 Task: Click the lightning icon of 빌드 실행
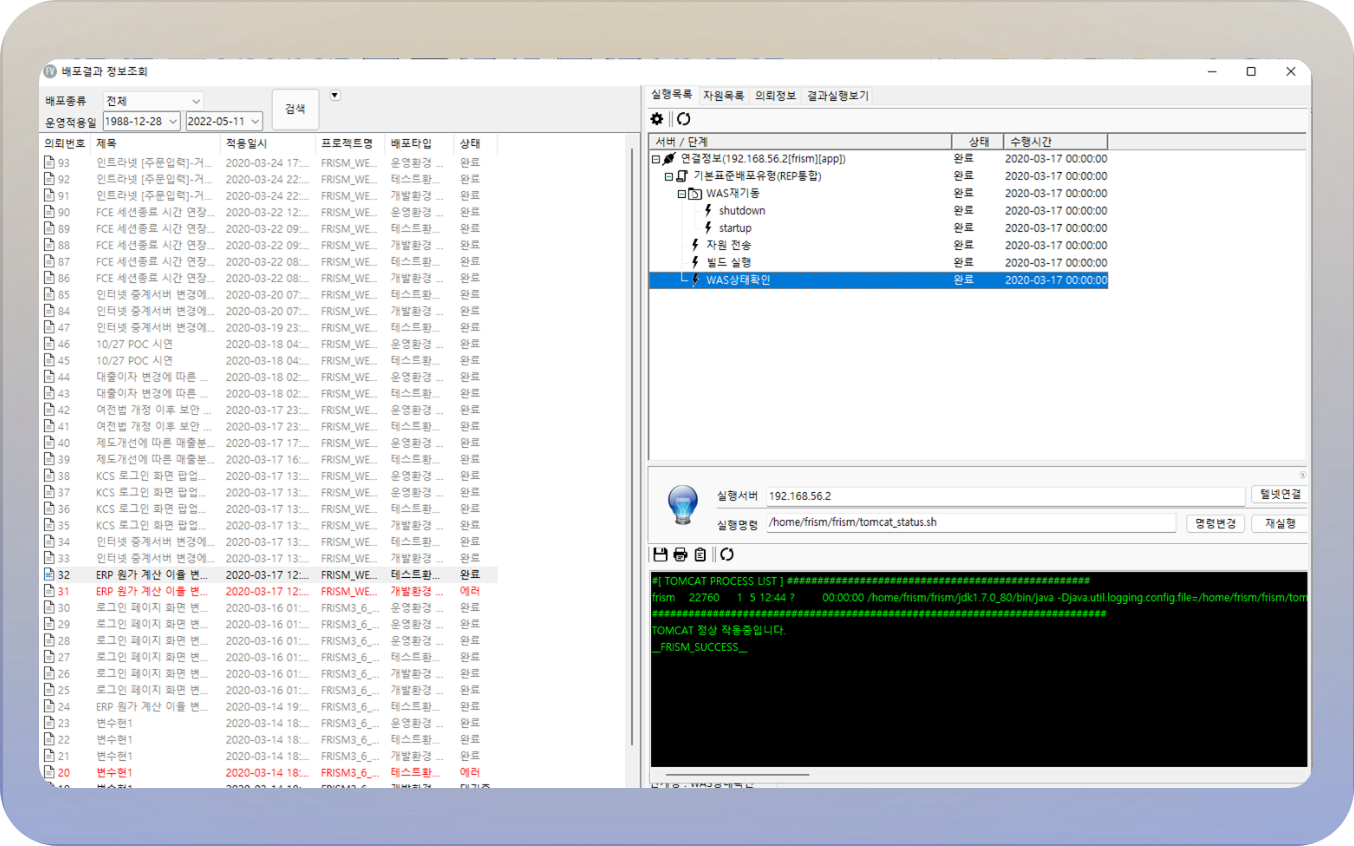point(695,262)
